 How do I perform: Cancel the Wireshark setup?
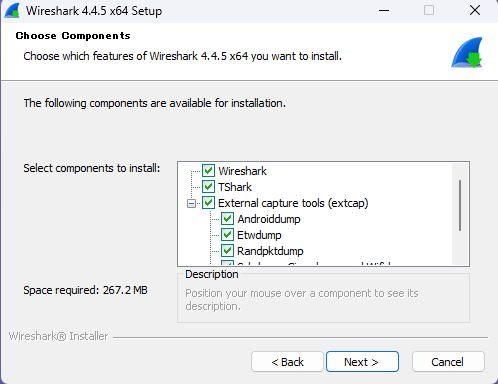coord(448,362)
